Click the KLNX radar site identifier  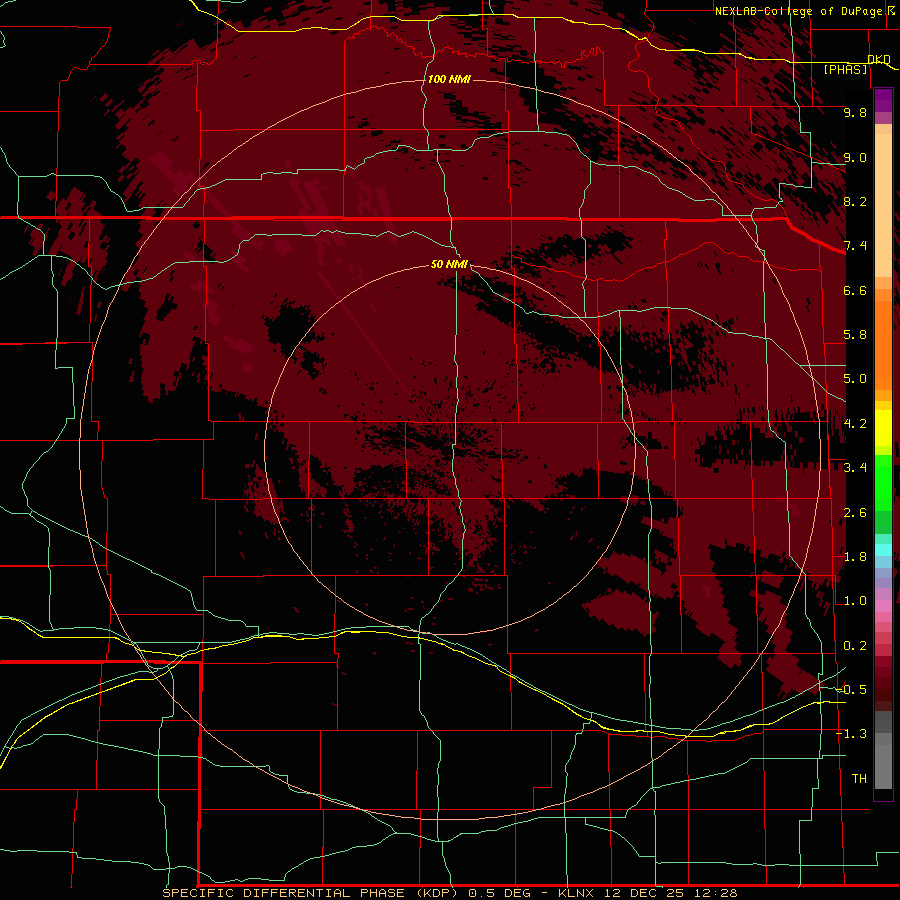(577, 893)
